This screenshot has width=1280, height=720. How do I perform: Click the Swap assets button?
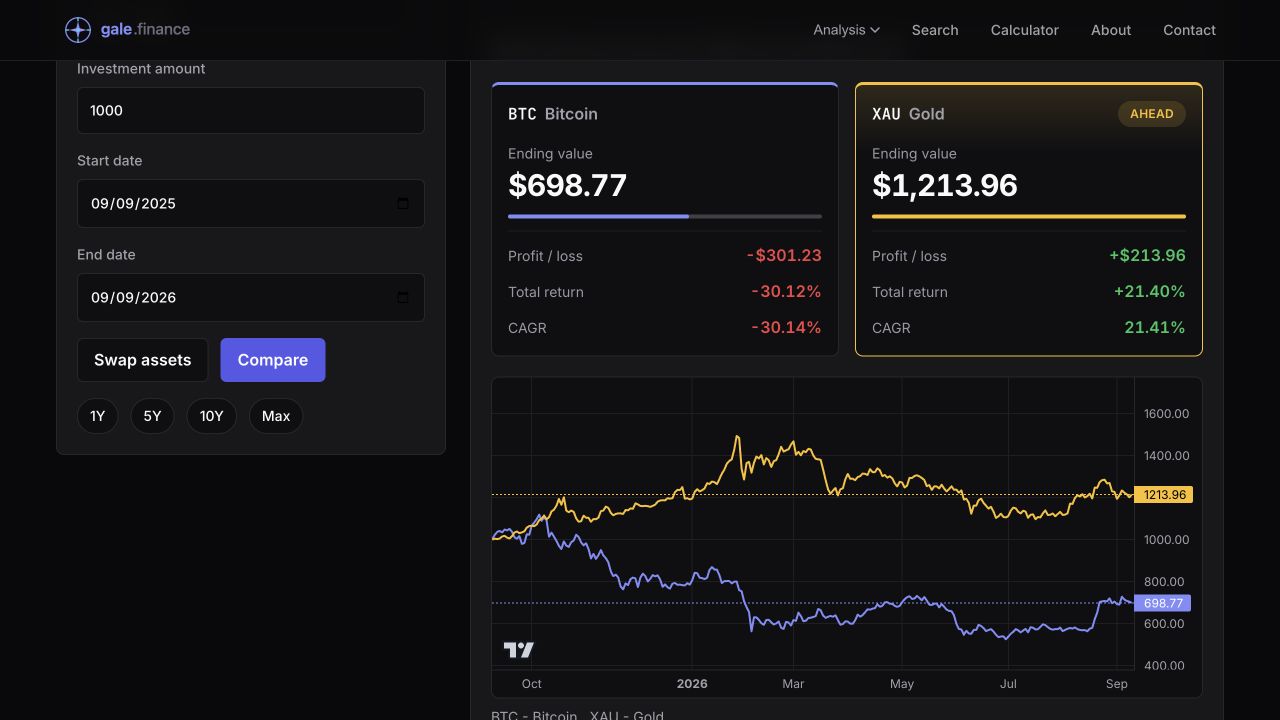(x=142, y=360)
